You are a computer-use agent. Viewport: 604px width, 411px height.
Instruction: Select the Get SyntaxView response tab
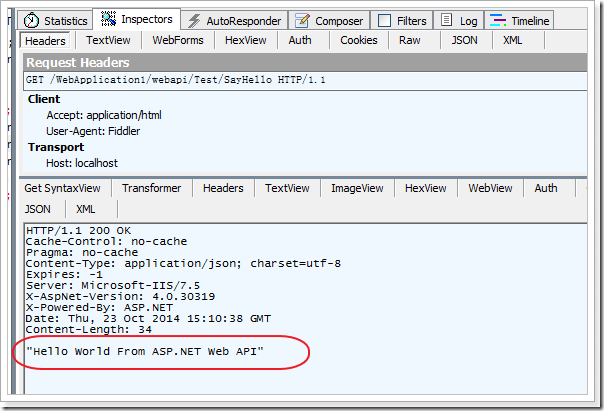[x=62, y=188]
